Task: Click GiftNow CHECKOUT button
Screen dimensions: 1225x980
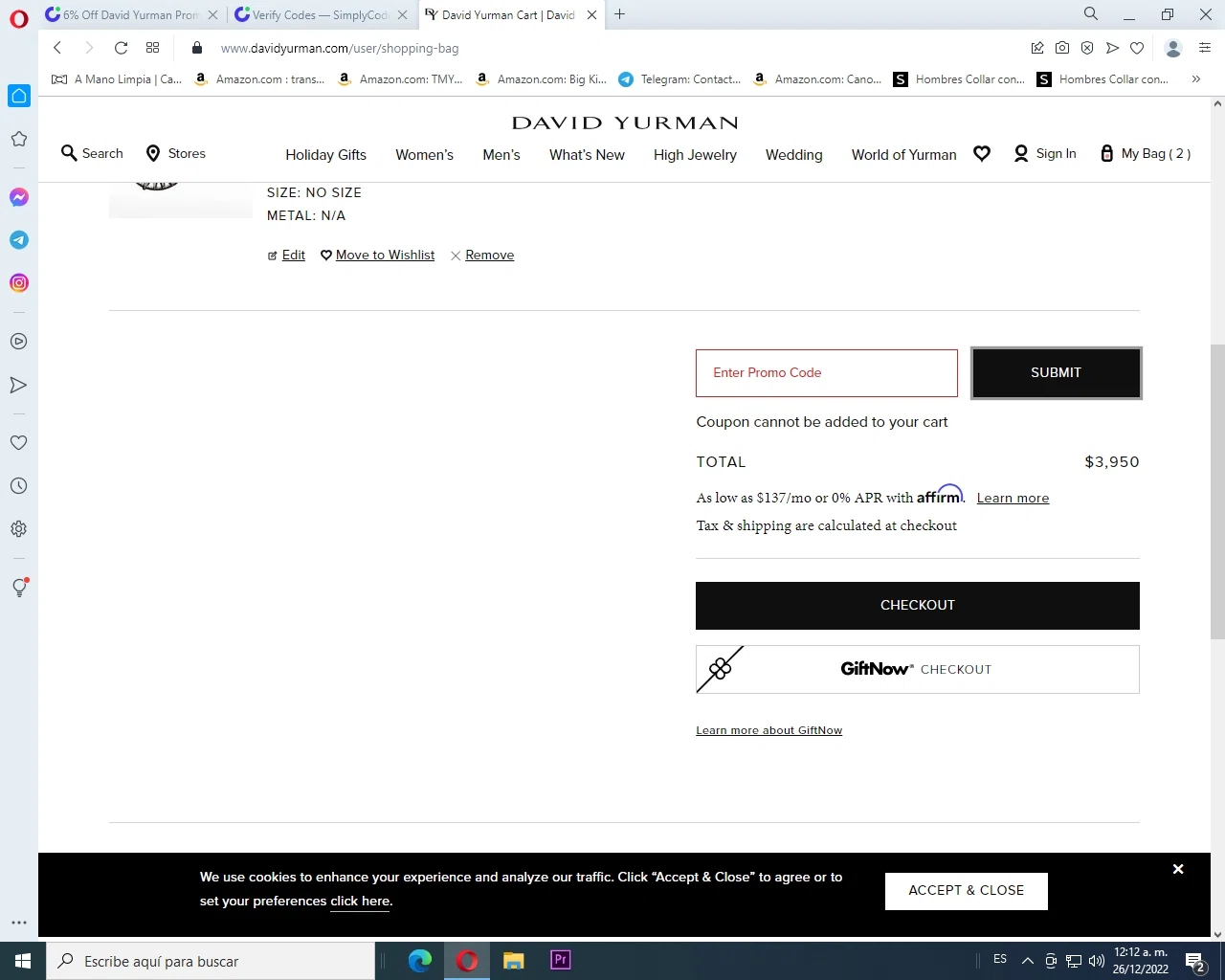Action: point(917,669)
